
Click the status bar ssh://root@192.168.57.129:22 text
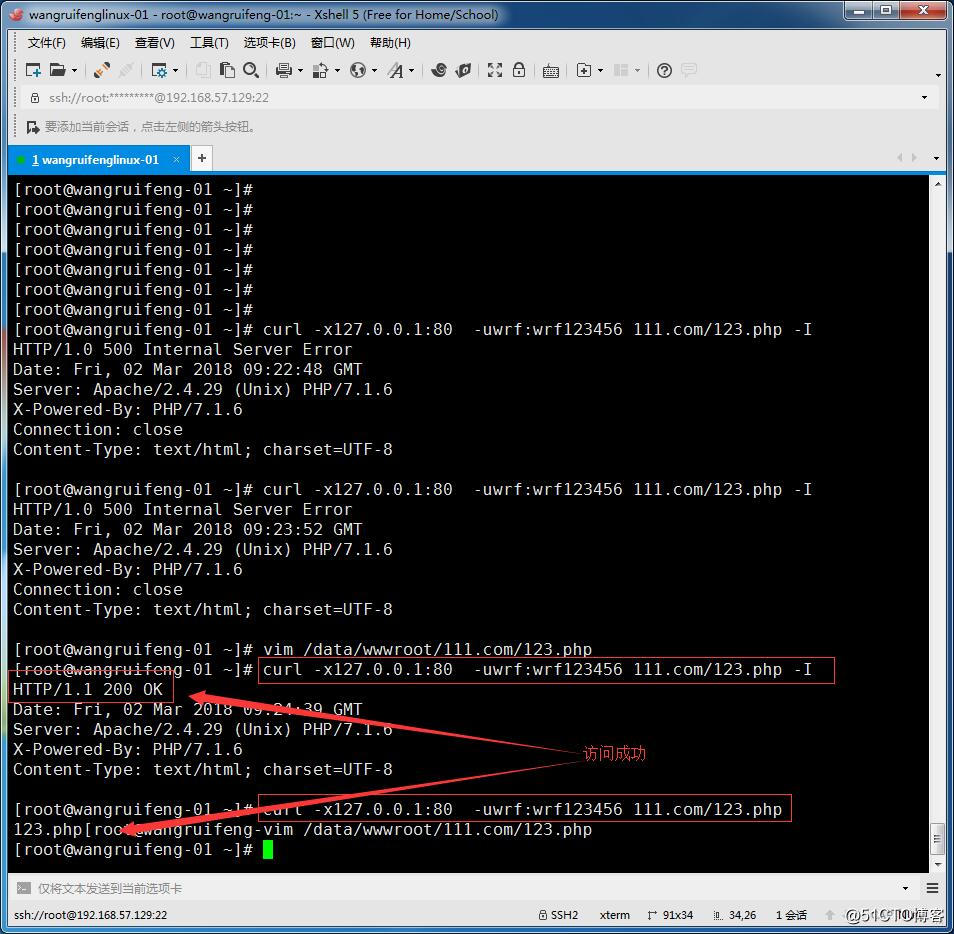pos(90,915)
